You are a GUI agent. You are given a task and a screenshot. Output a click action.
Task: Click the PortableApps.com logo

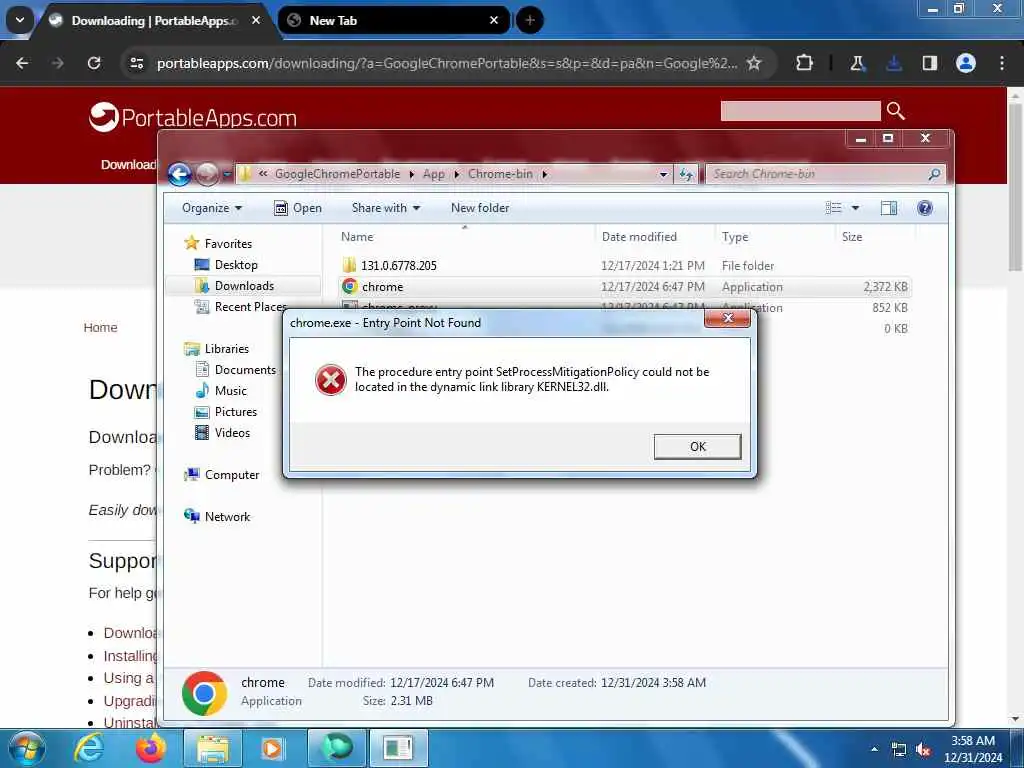(x=193, y=118)
